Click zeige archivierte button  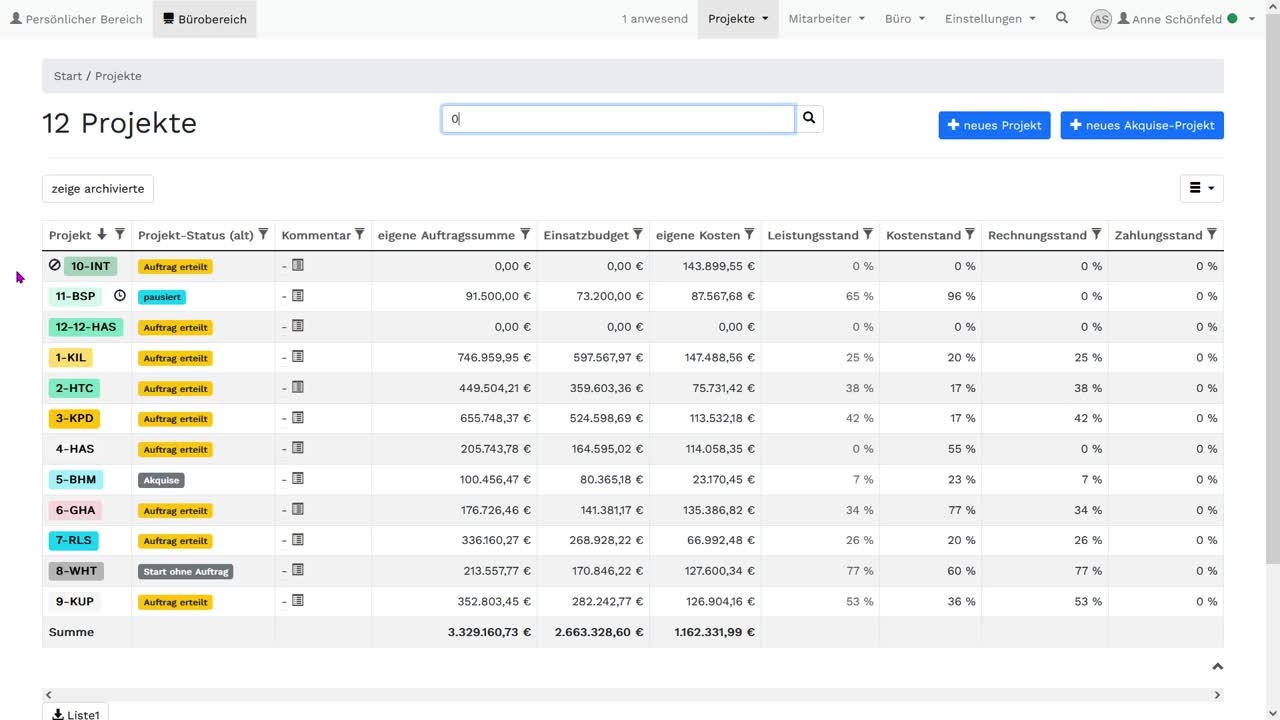point(98,188)
